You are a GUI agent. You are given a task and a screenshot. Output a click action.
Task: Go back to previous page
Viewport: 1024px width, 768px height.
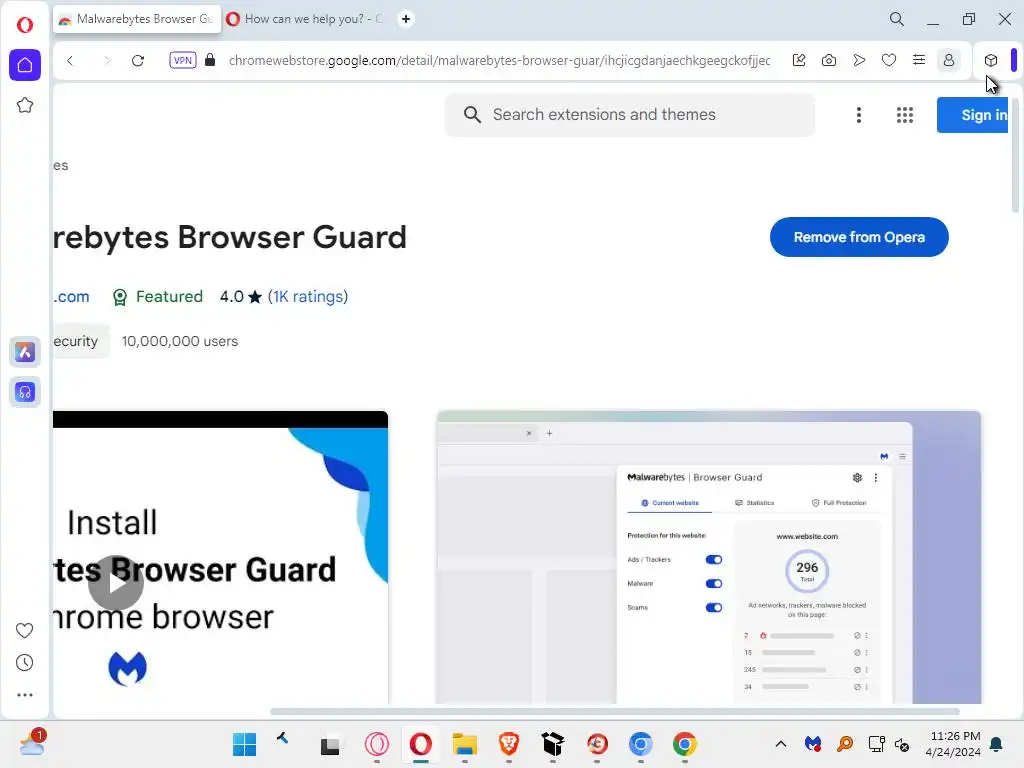(x=70, y=61)
